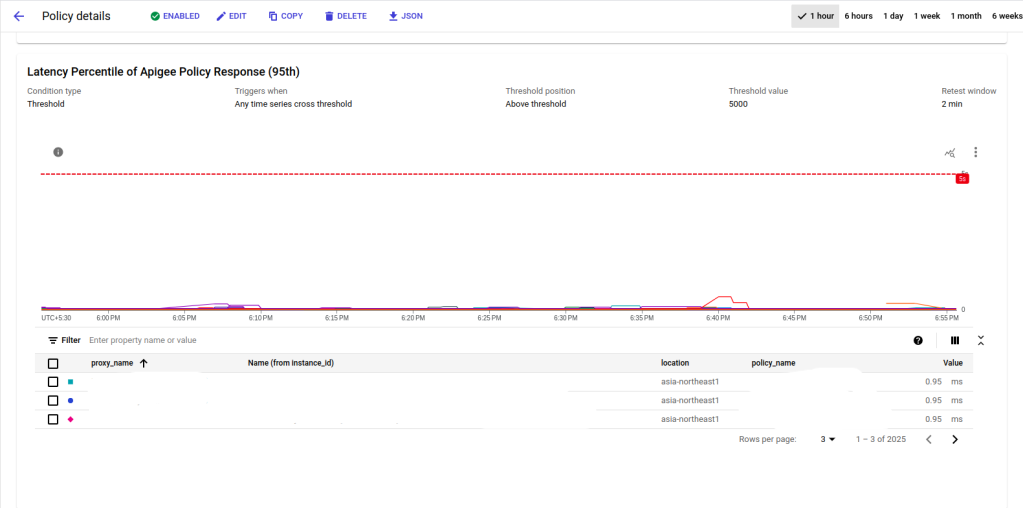Image resolution: width=1023 pixels, height=508 pixels.
Task: Click the ascending sort arrow beside proxy_name
Action: pos(144,364)
